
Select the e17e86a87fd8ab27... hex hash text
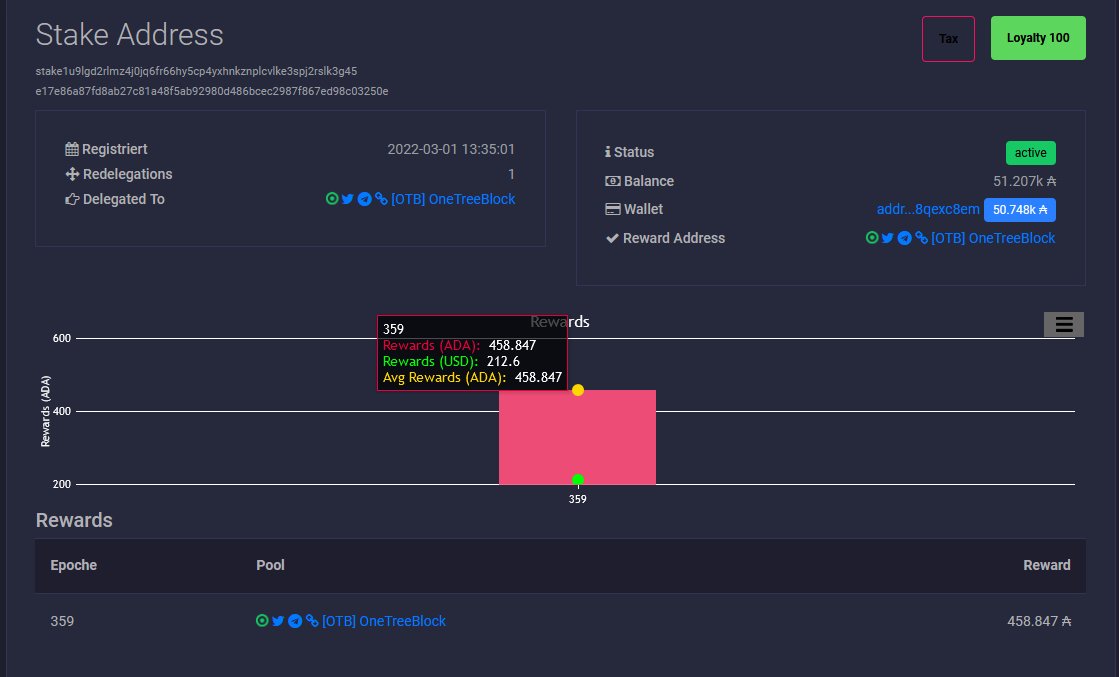(x=212, y=91)
